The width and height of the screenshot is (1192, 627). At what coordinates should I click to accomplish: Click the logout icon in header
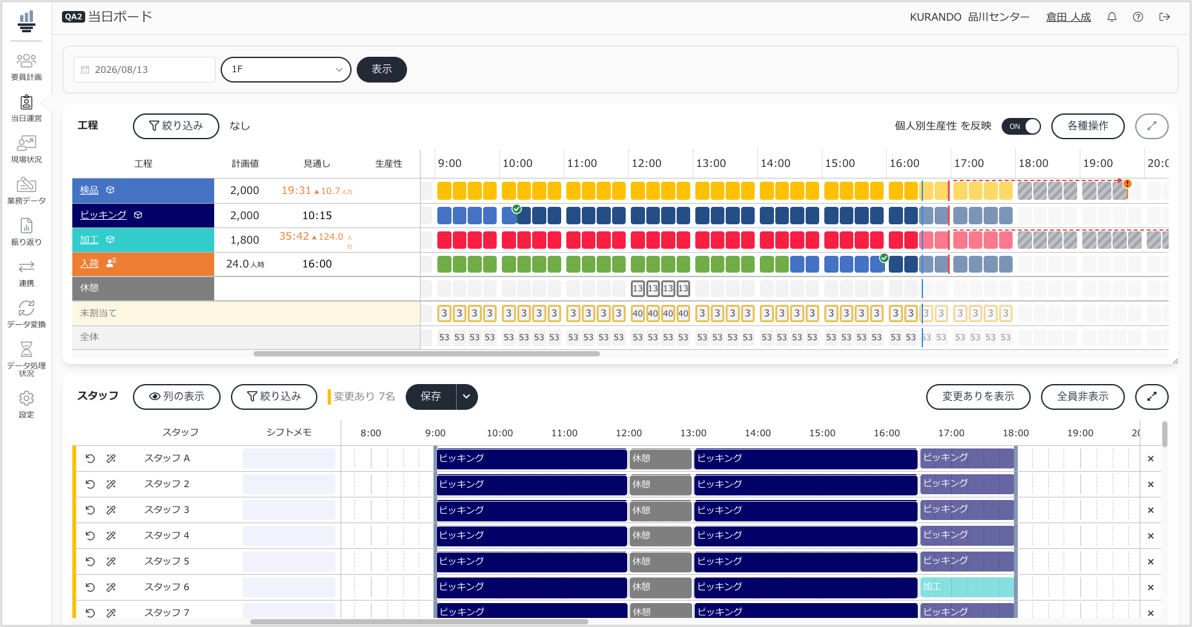(x=1164, y=17)
